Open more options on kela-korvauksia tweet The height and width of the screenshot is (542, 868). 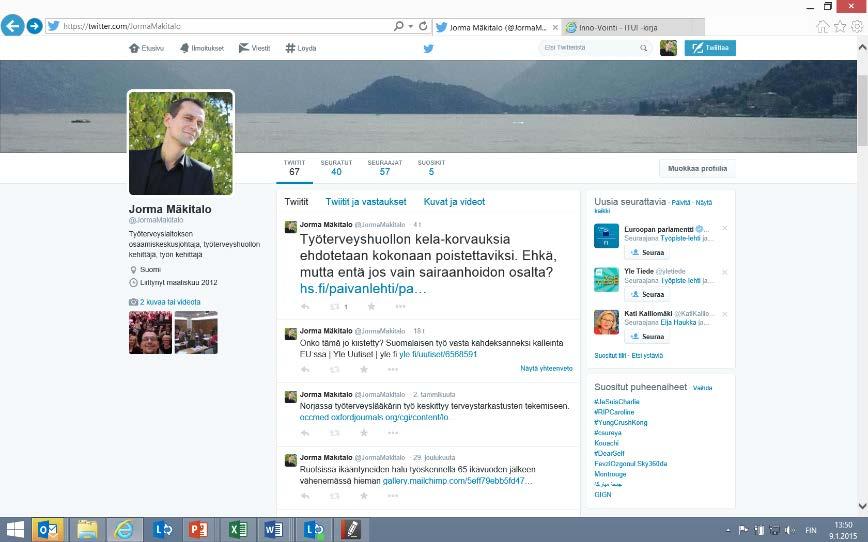(400, 306)
